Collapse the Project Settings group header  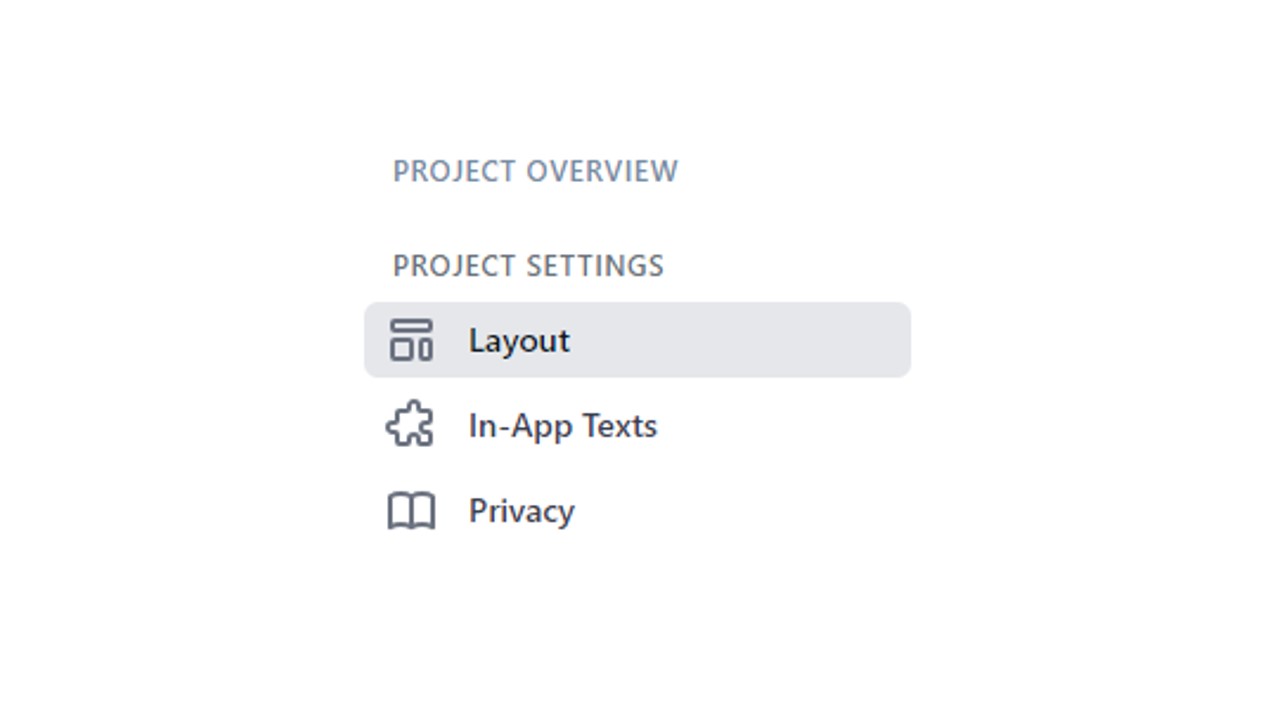[528, 266]
